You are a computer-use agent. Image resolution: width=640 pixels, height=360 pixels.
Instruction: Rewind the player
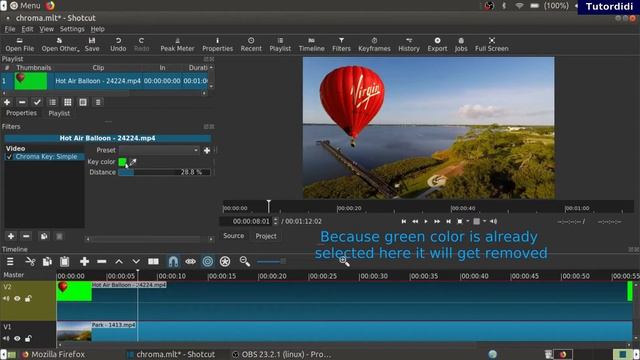click(x=415, y=221)
